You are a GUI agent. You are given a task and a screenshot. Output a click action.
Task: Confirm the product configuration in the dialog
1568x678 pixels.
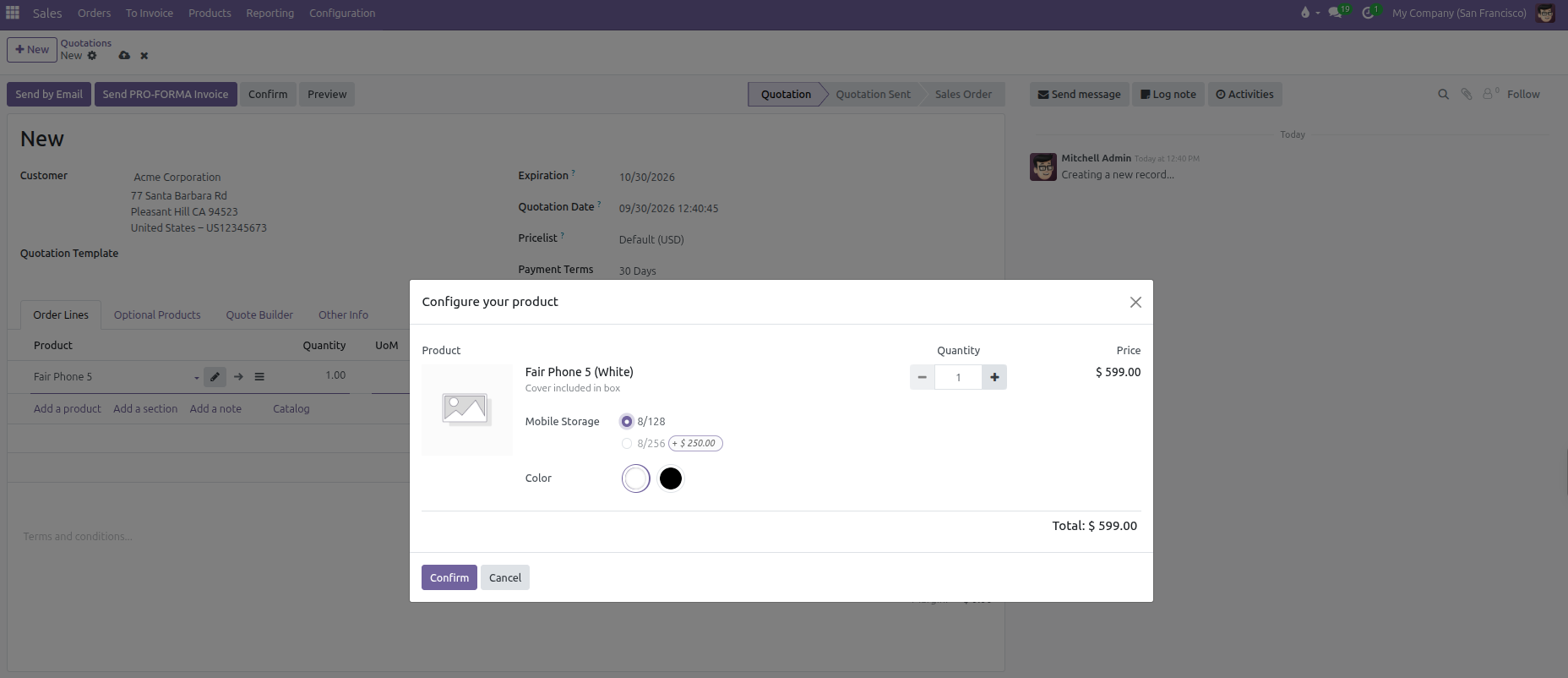[x=449, y=577]
